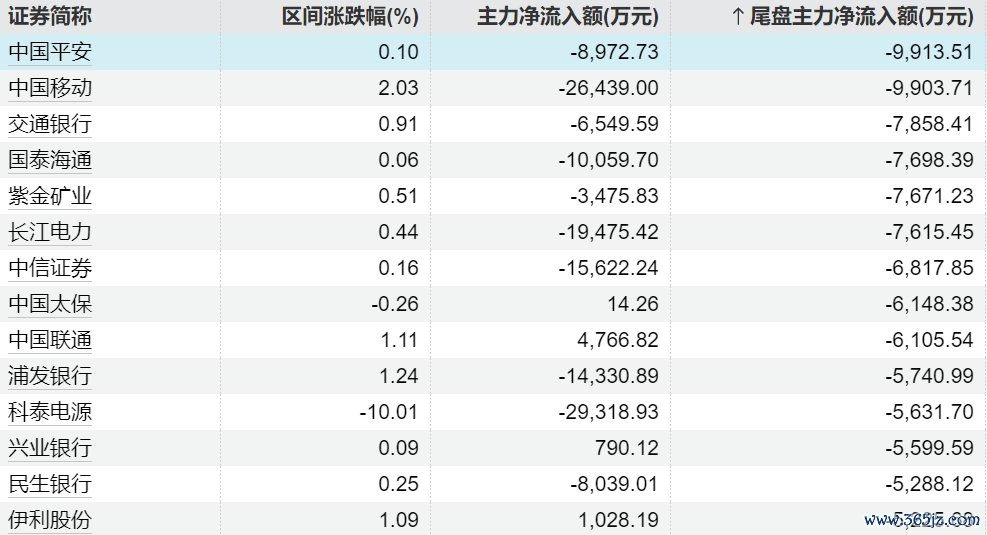Open the 中国太保 stock link
The width and height of the screenshot is (987, 535).
(x=50, y=304)
